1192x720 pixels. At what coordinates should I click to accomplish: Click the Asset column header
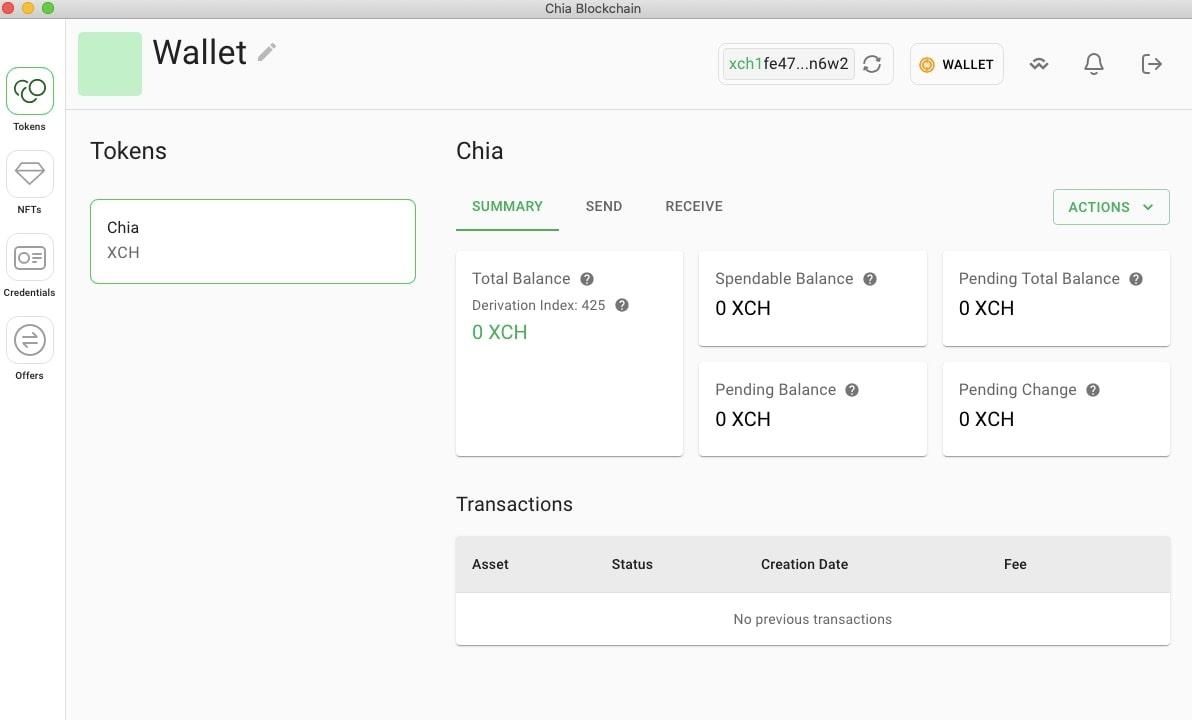tap(490, 564)
